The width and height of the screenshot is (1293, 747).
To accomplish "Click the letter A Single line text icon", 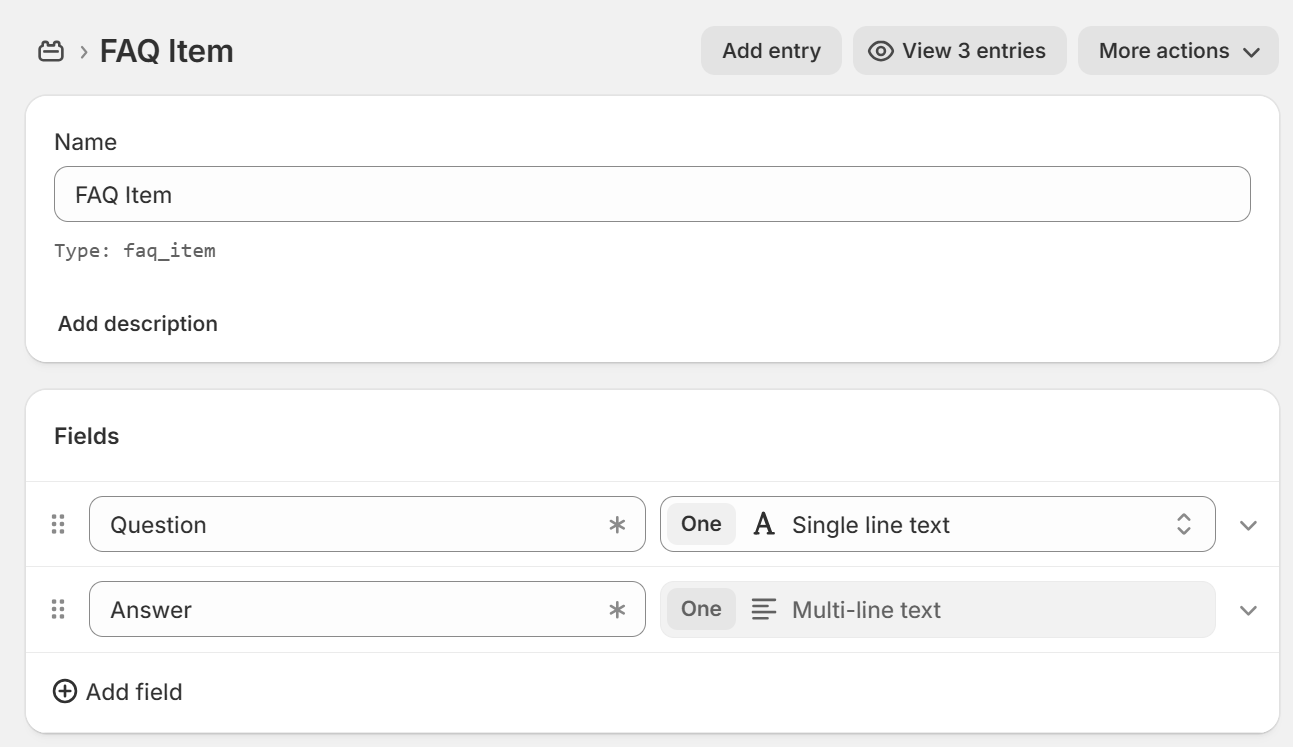I will [764, 524].
